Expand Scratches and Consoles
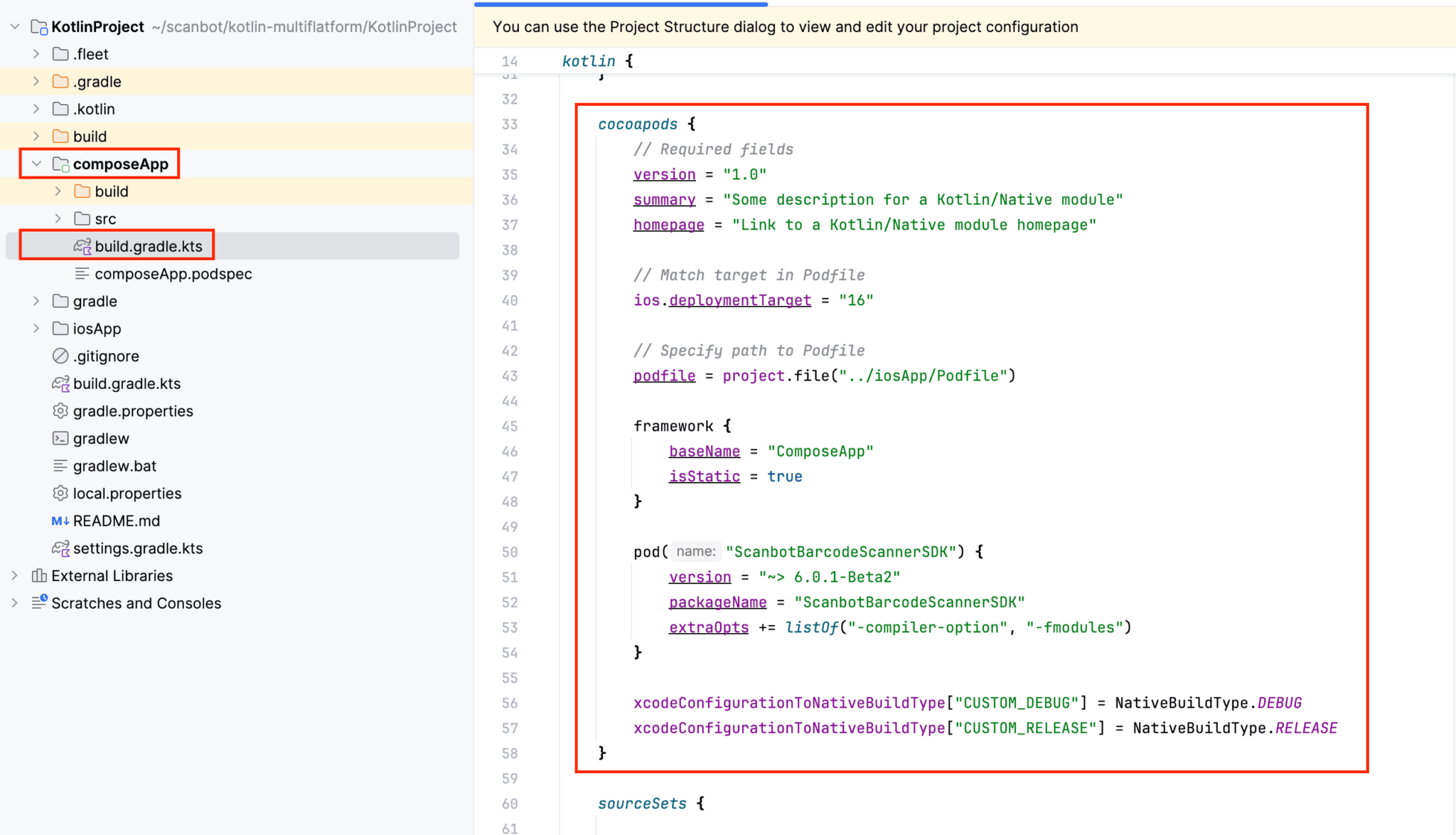Screen dimensions: 1456x835 [14, 602]
